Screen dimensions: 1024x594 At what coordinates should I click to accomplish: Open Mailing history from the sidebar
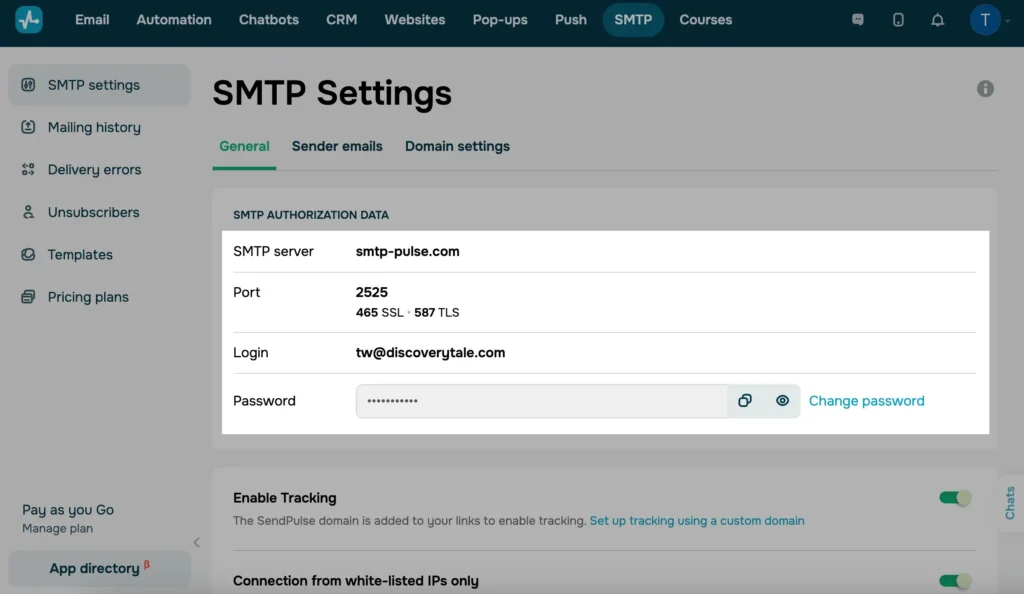[93, 127]
